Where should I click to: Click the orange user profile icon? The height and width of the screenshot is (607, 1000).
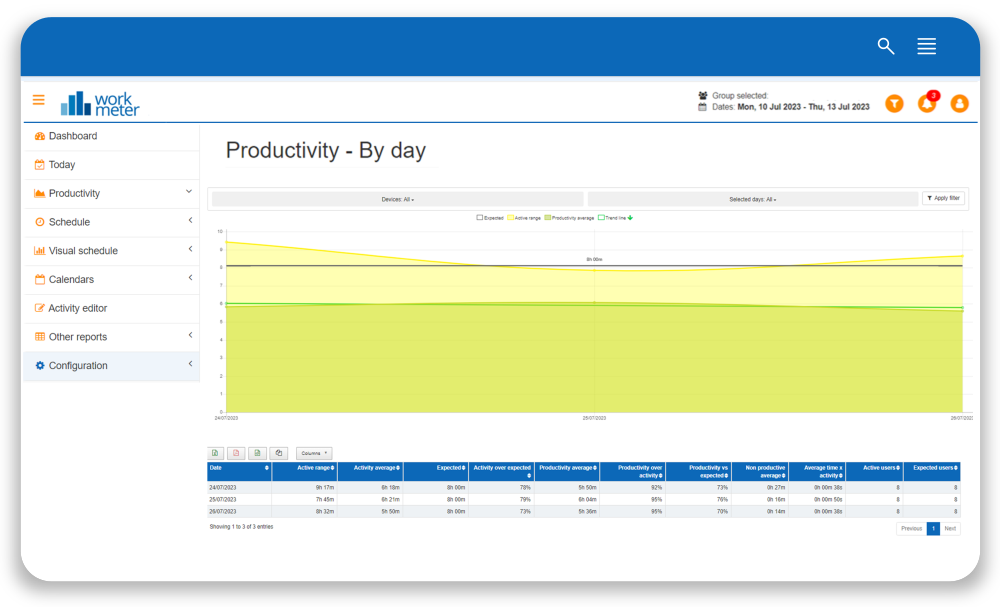point(960,103)
